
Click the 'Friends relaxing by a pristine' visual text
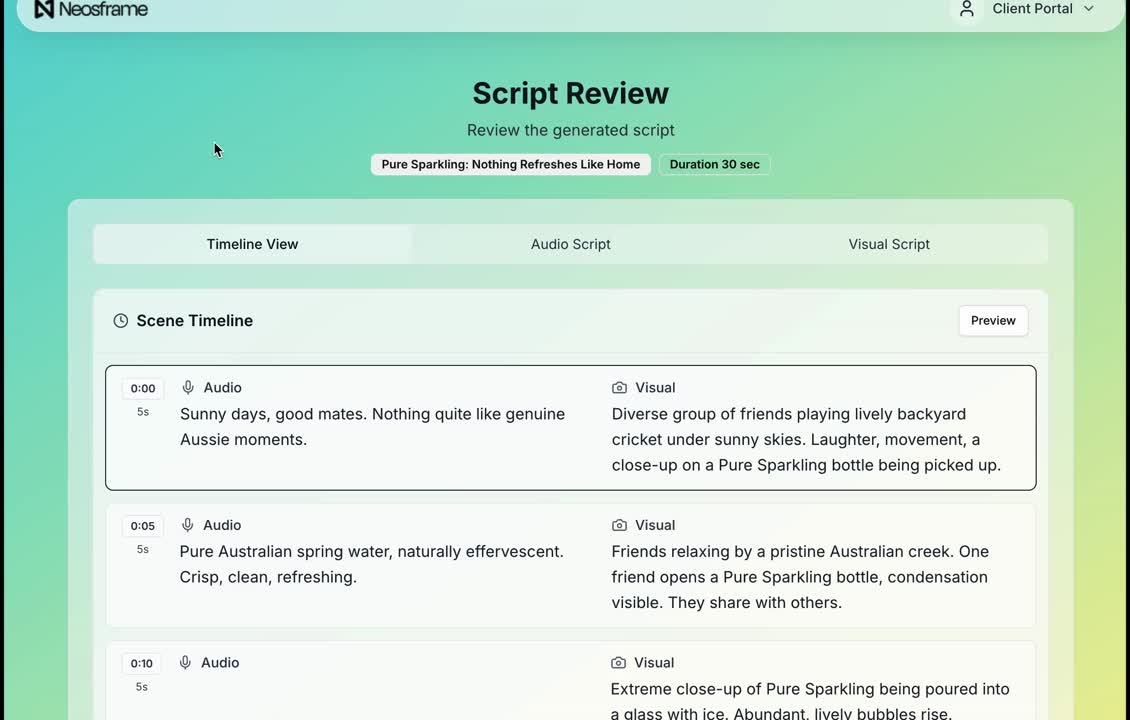coord(801,577)
